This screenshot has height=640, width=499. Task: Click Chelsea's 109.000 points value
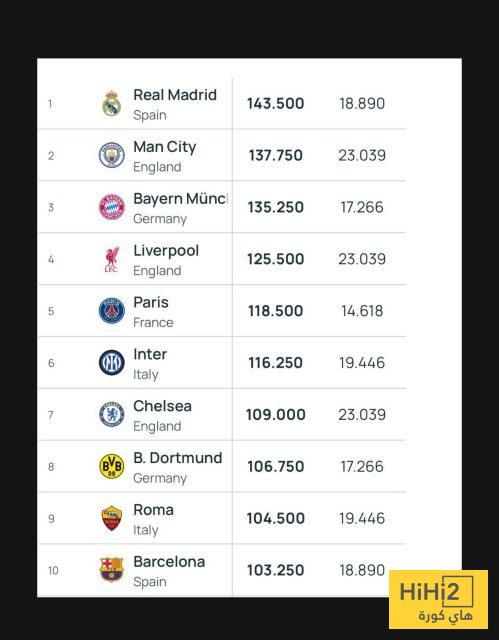pos(275,415)
